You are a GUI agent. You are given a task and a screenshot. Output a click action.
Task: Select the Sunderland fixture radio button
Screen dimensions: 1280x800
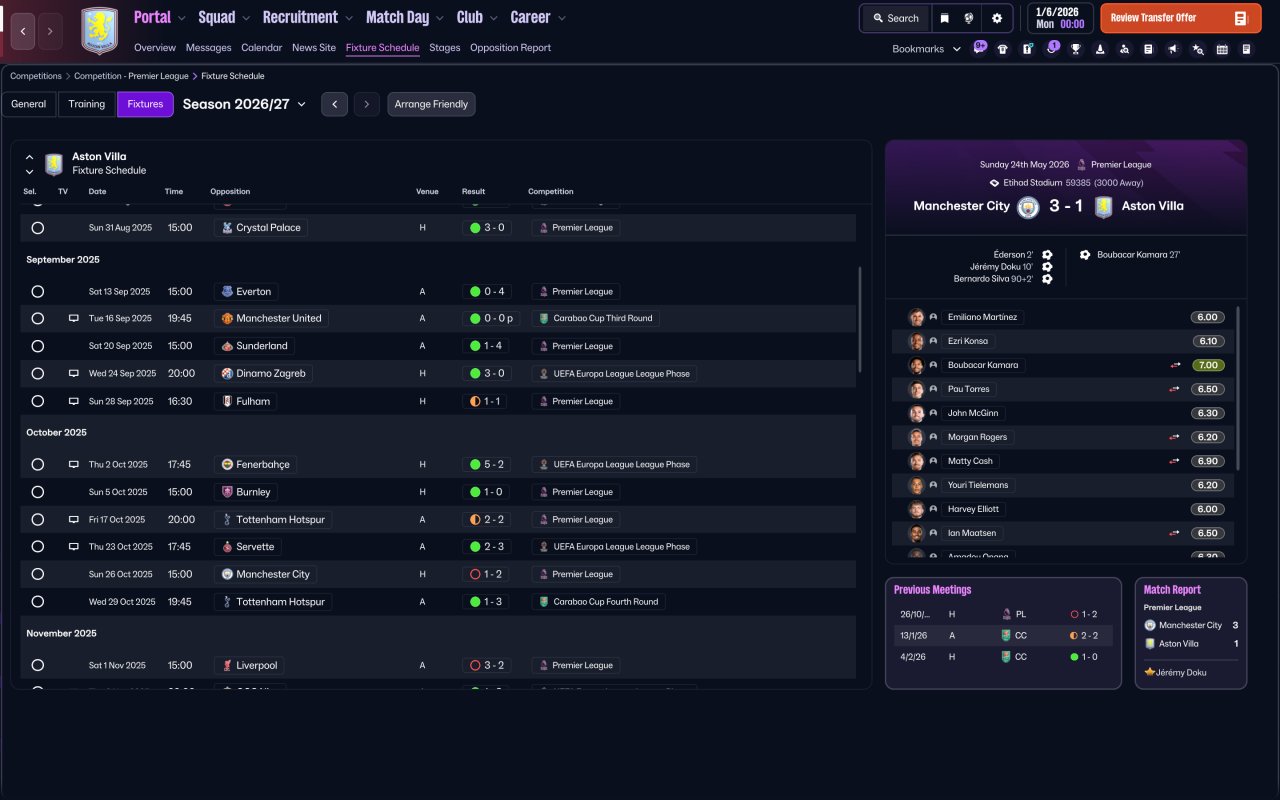coord(38,346)
